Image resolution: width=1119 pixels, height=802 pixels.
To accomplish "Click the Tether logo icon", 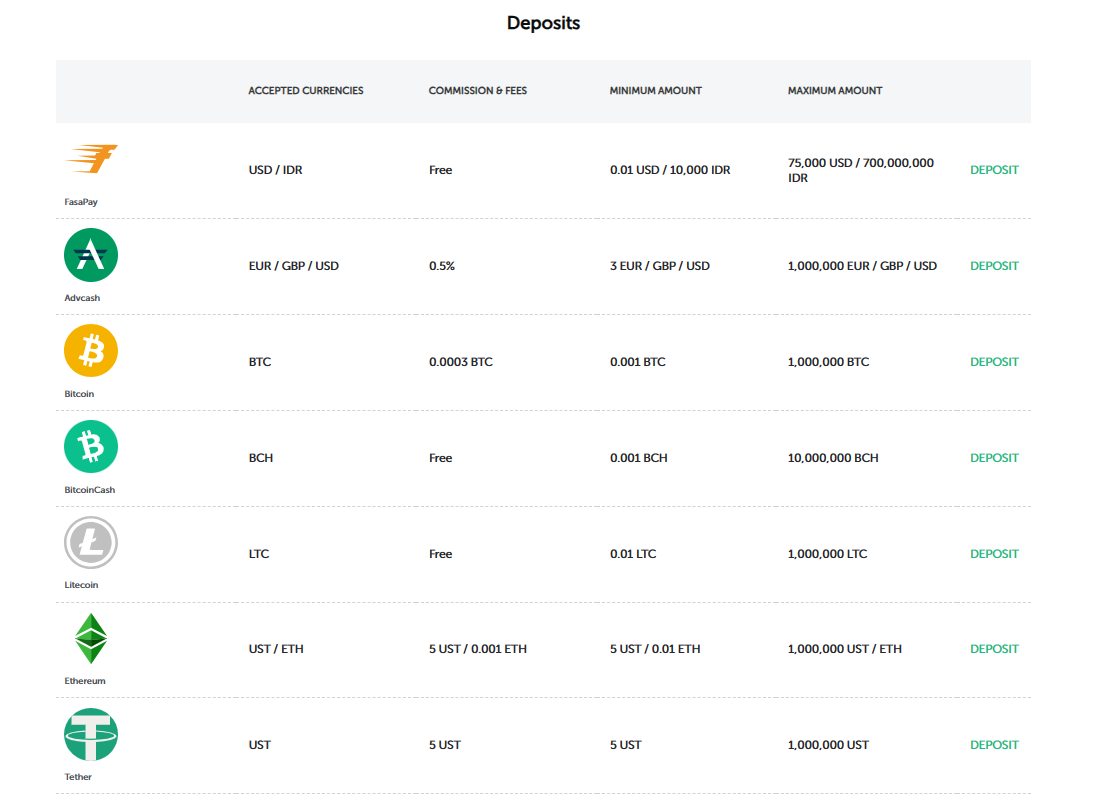I will point(91,735).
